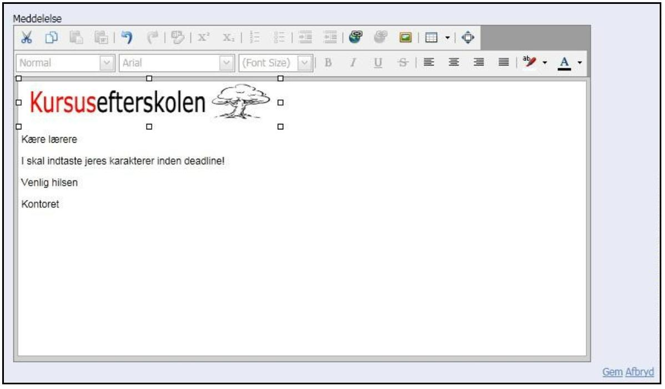Click the Remove link icon
Image resolution: width=665 pixels, height=389 pixels.
click(x=380, y=37)
